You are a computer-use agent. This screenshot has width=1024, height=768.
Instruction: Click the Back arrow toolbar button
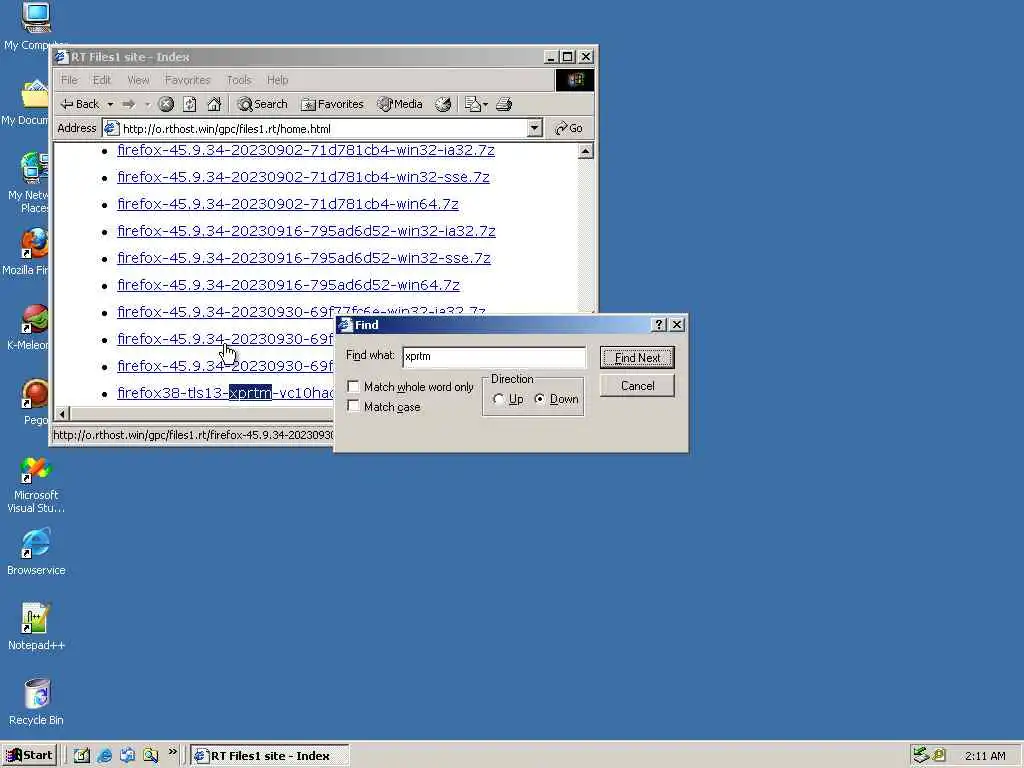pyautogui.click(x=80, y=104)
